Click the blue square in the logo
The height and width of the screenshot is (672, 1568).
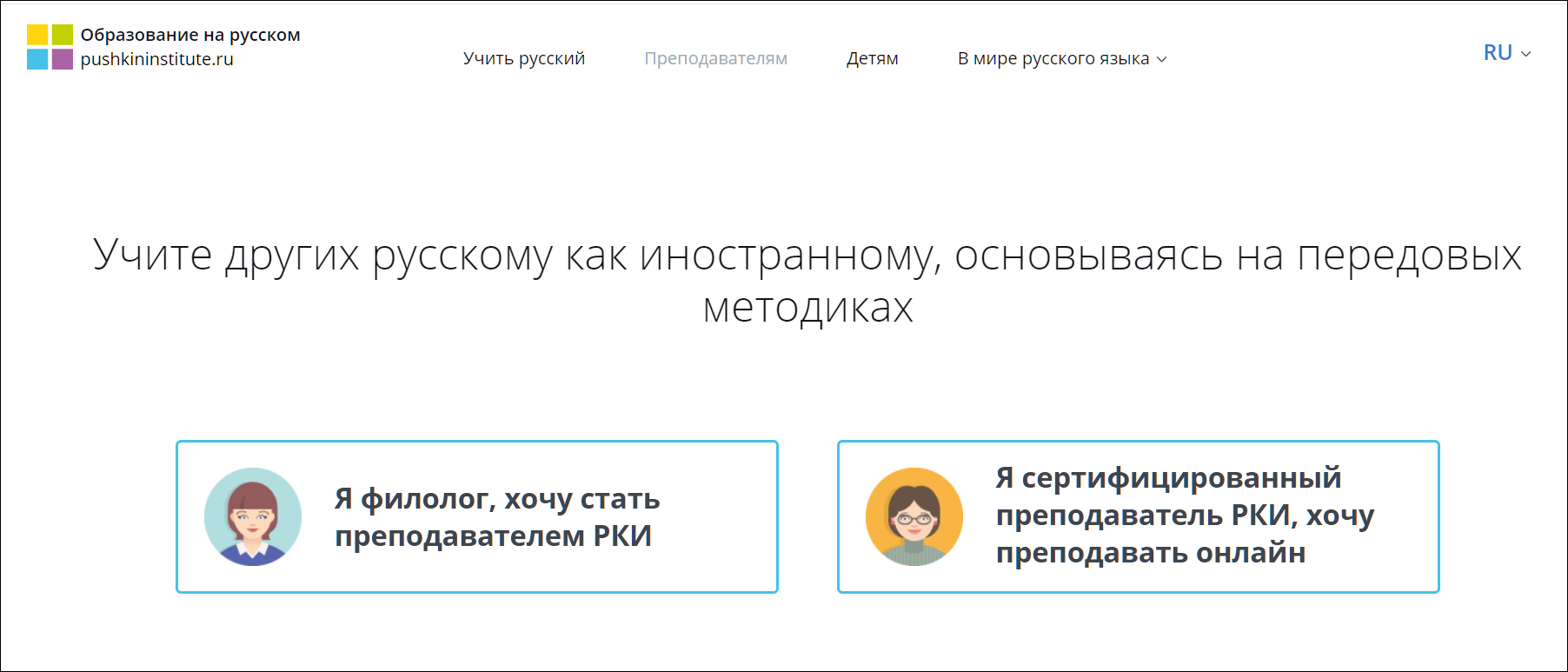tap(37, 59)
